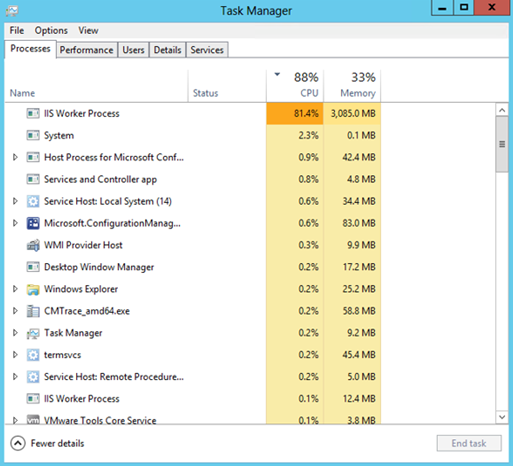Expand Host Process for Microsoft Conf row
The width and height of the screenshot is (513, 466).
(15, 157)
